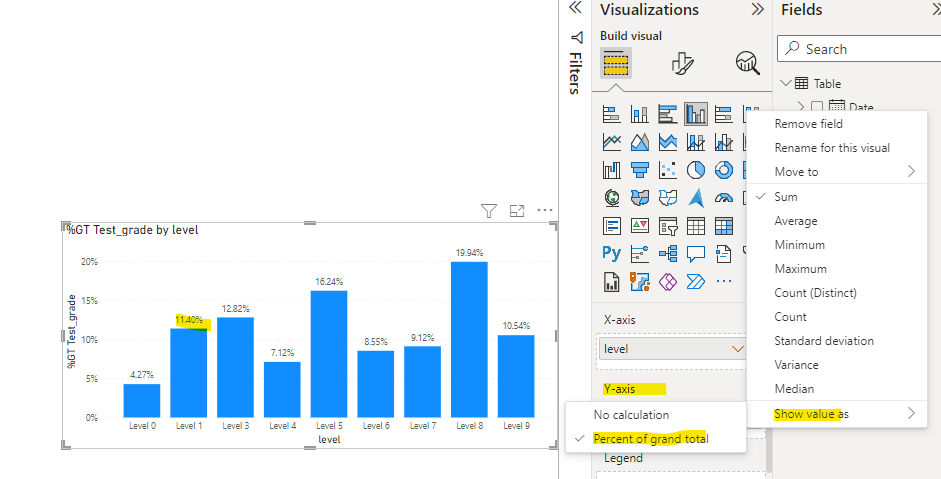The width and height of the screenshot is (941, 479).
Task: Select the Stacked bar chart visual
Action: 612,113
